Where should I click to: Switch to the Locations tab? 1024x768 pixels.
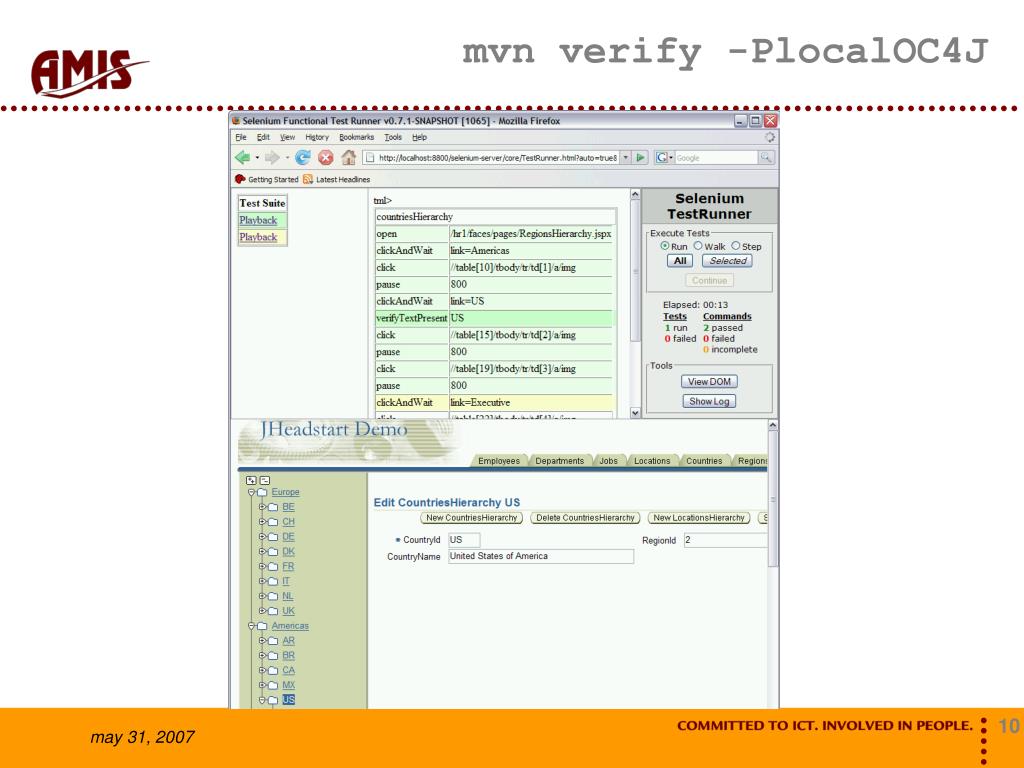pos(652,461)
